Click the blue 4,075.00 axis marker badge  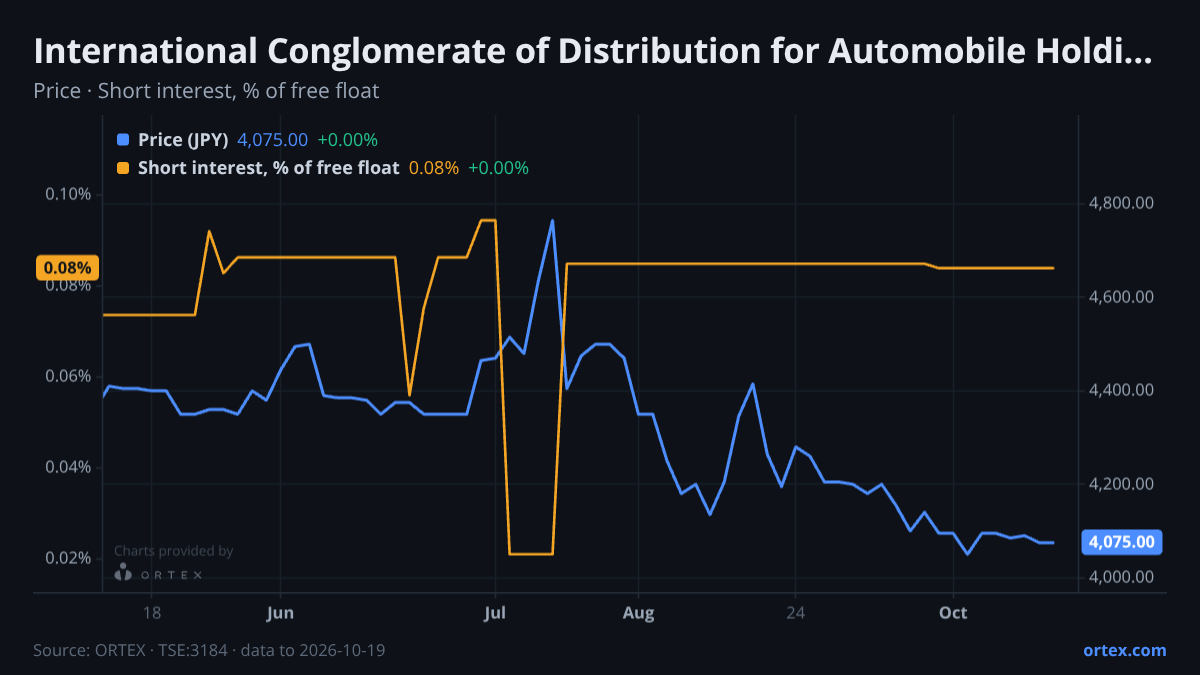(1121, 543)
